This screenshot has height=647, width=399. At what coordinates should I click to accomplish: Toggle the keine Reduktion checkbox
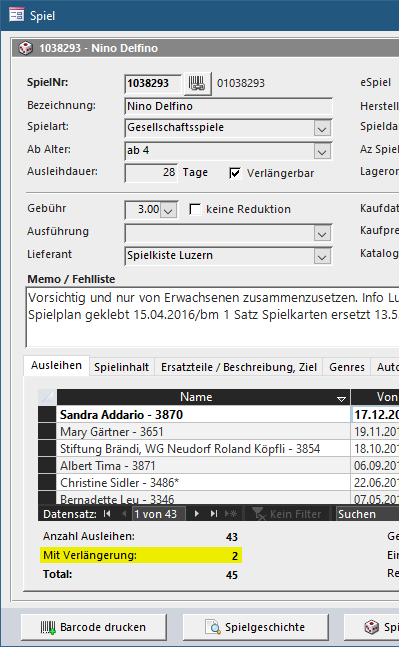click(x=195, y=209)
